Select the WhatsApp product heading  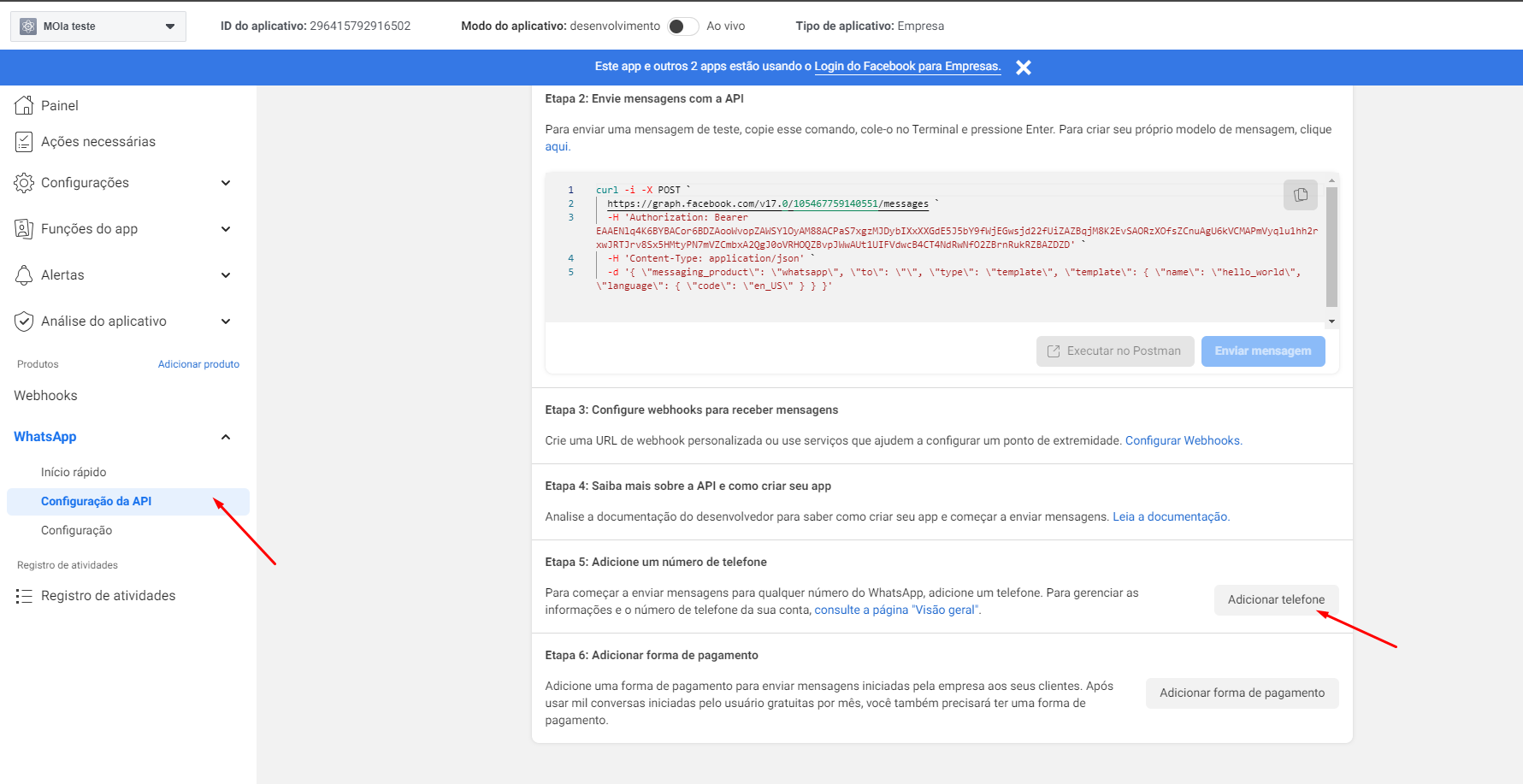[x=45, y=437]
